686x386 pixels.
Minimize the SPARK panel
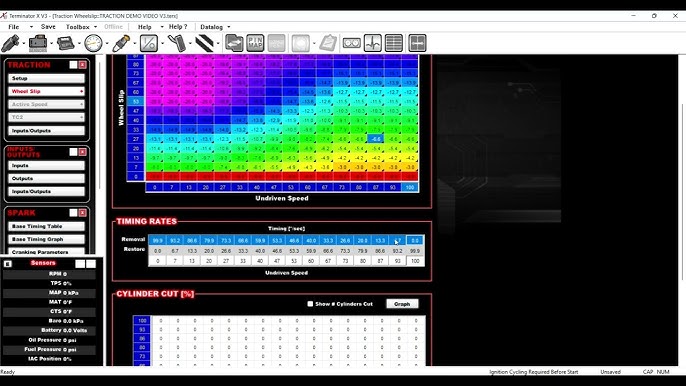[74, 213]
